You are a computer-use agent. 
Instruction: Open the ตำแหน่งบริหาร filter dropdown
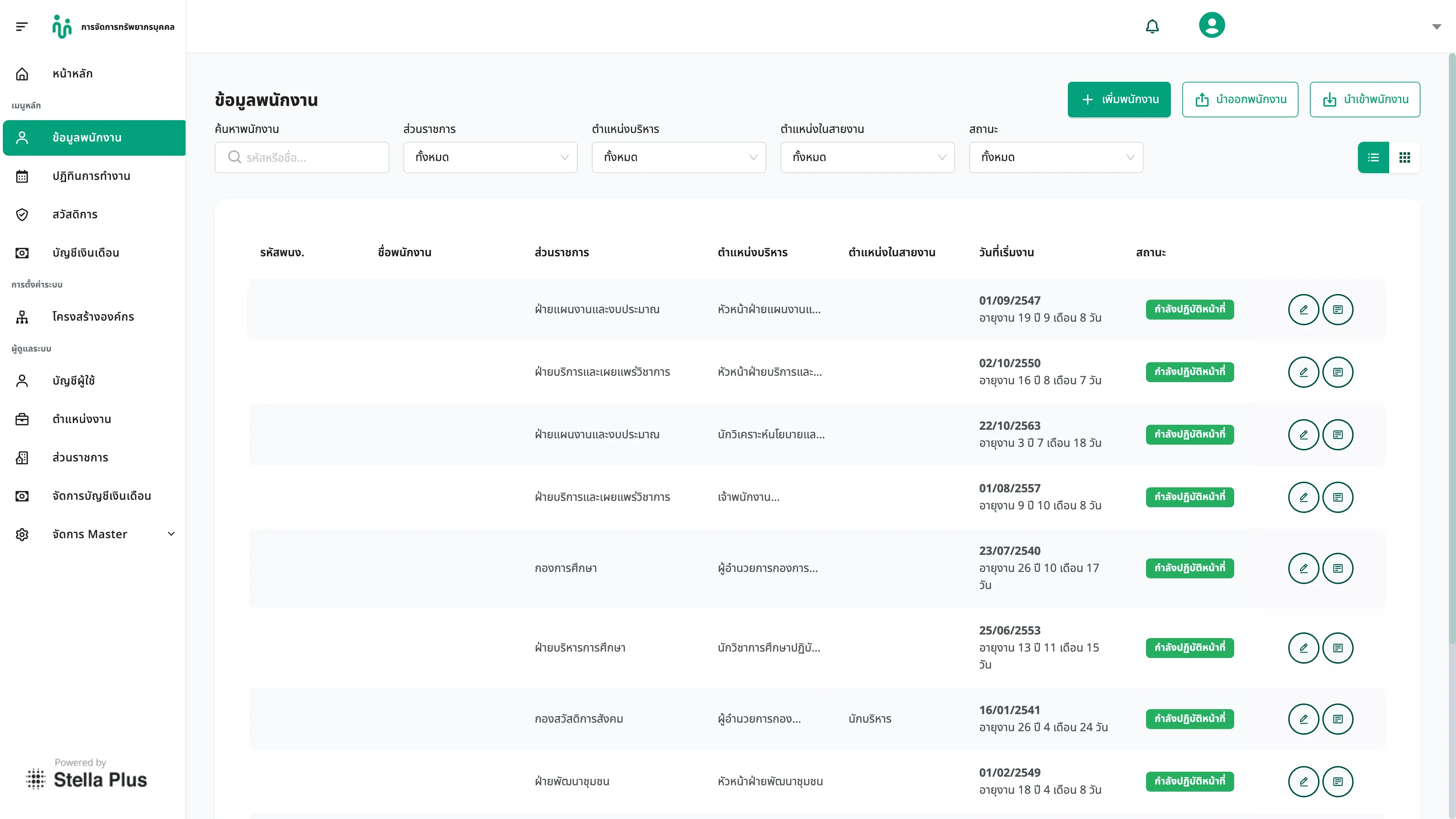pos(679,157)
